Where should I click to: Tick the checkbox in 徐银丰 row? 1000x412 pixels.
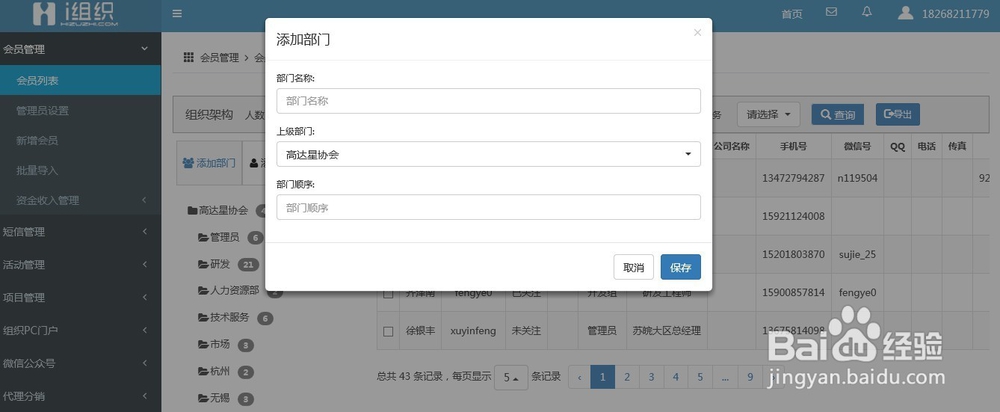(388, 331)
